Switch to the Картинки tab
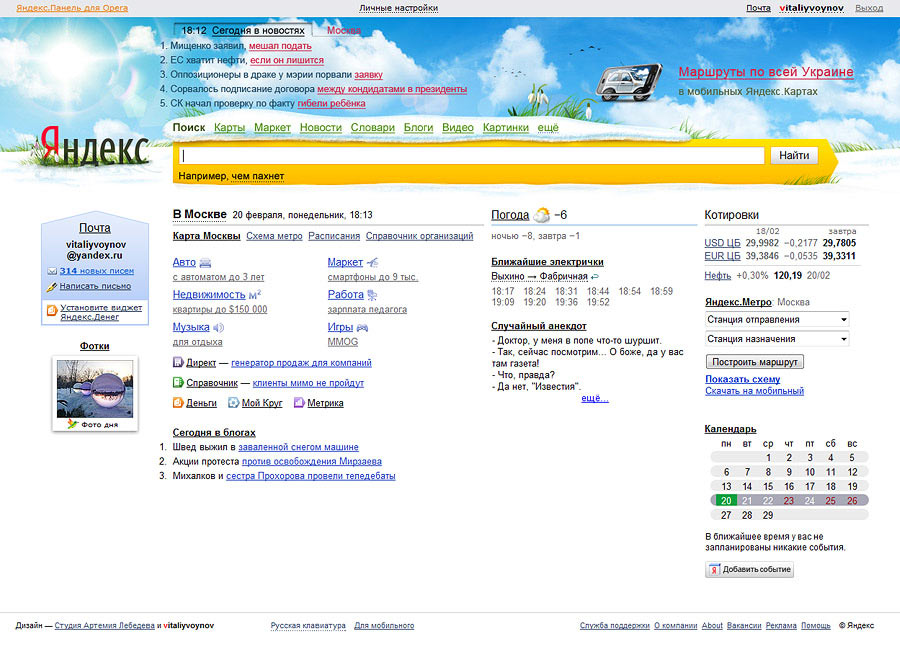 (x=505, y=128)
